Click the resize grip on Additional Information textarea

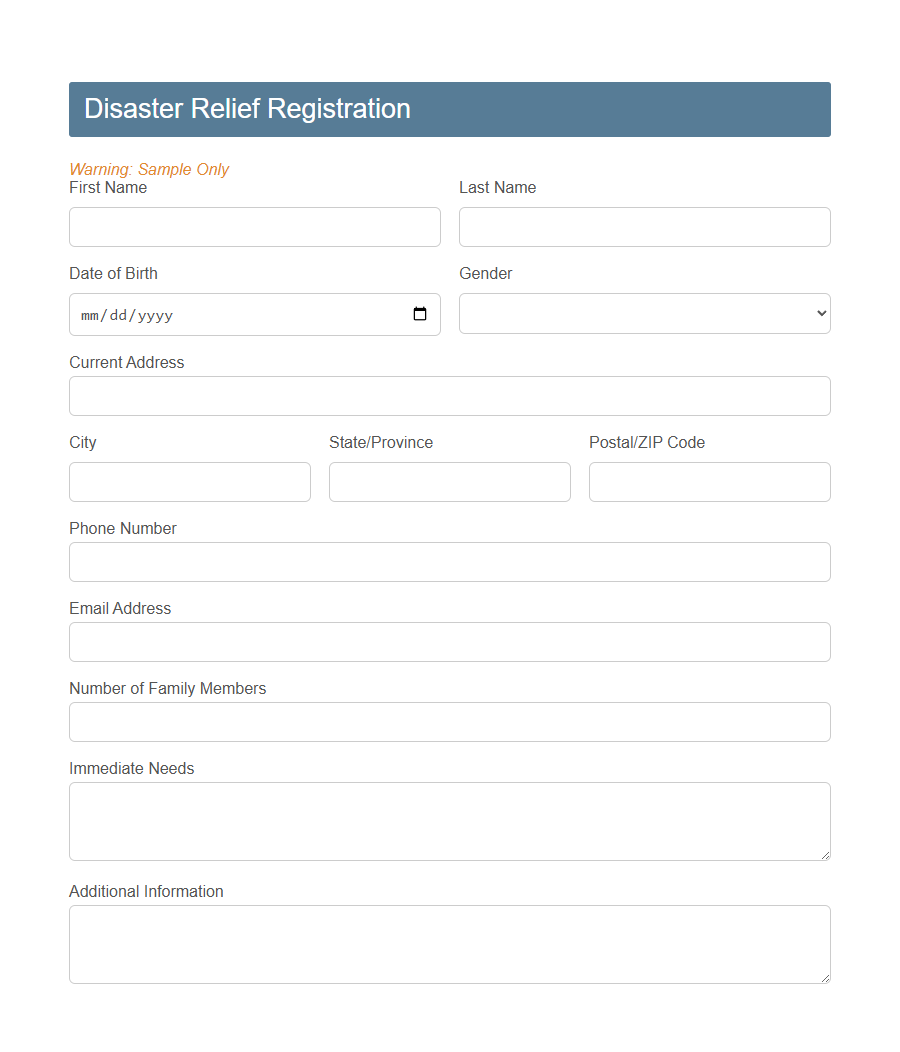pos(825,978)
